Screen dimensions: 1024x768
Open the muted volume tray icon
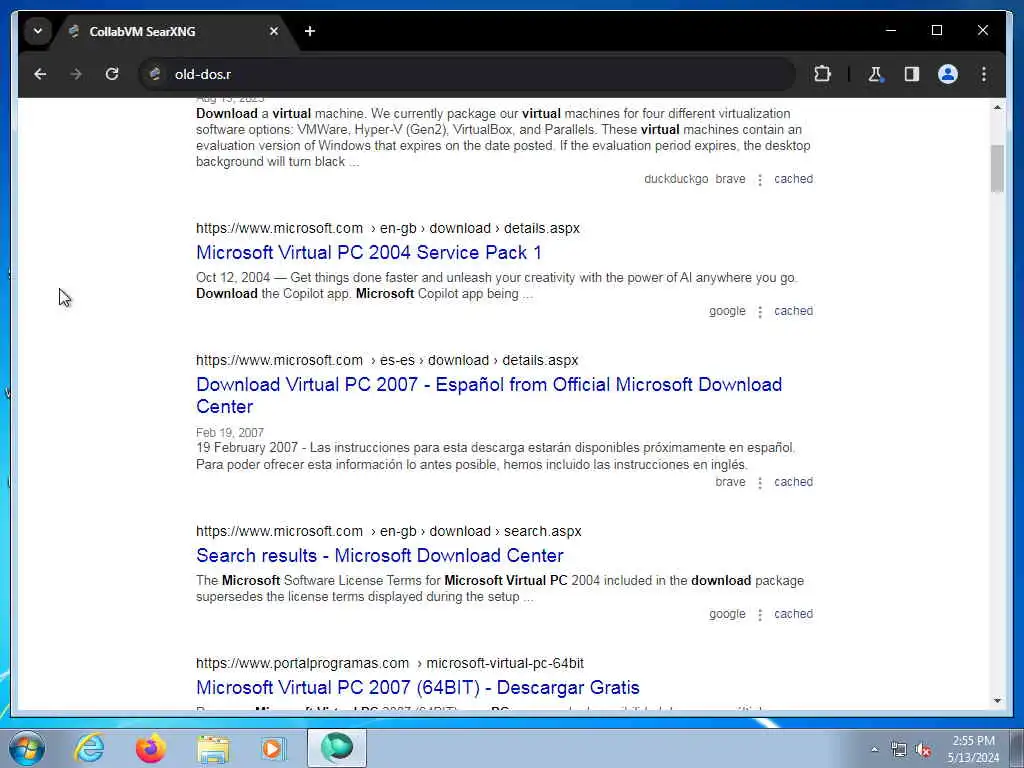[x=923, y=749]
